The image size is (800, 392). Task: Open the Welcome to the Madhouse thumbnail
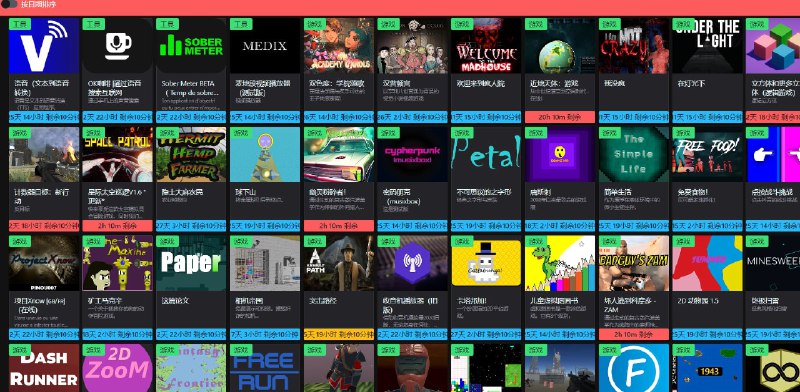pyautogui.click(x=486, y=46)
